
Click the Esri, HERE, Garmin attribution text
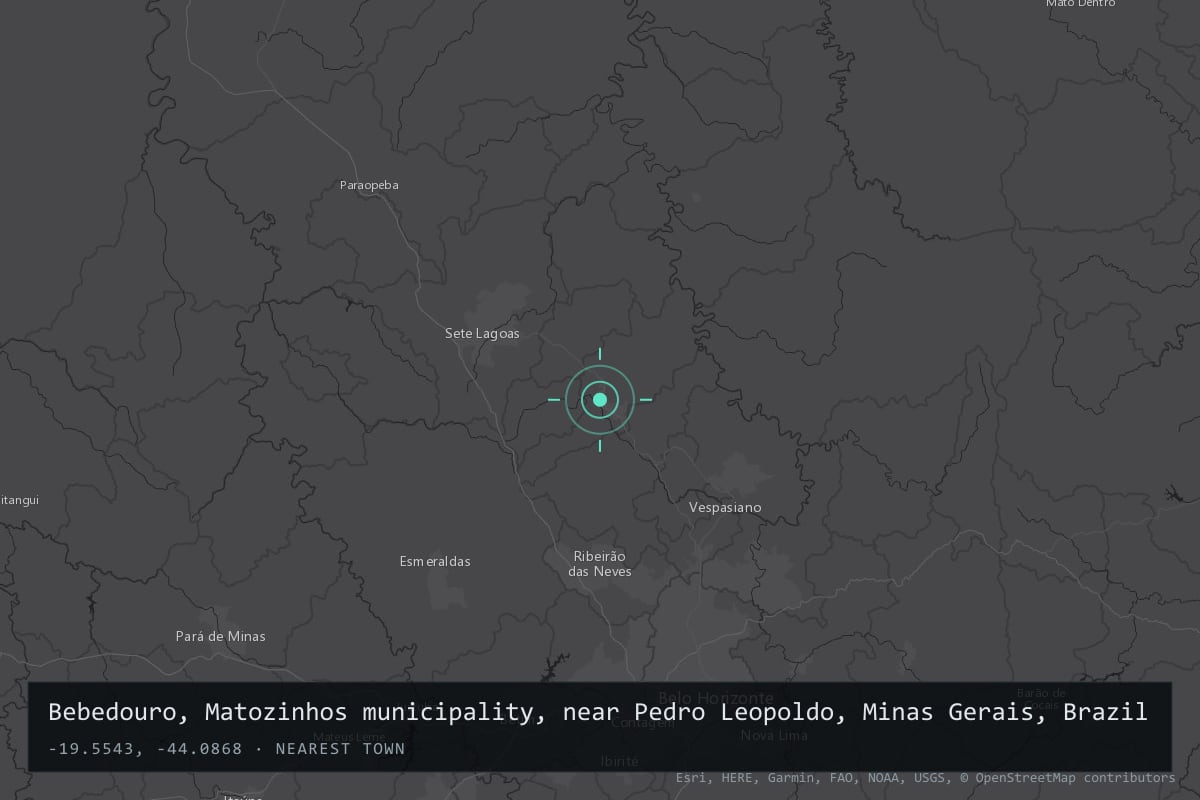click(925, 777)
